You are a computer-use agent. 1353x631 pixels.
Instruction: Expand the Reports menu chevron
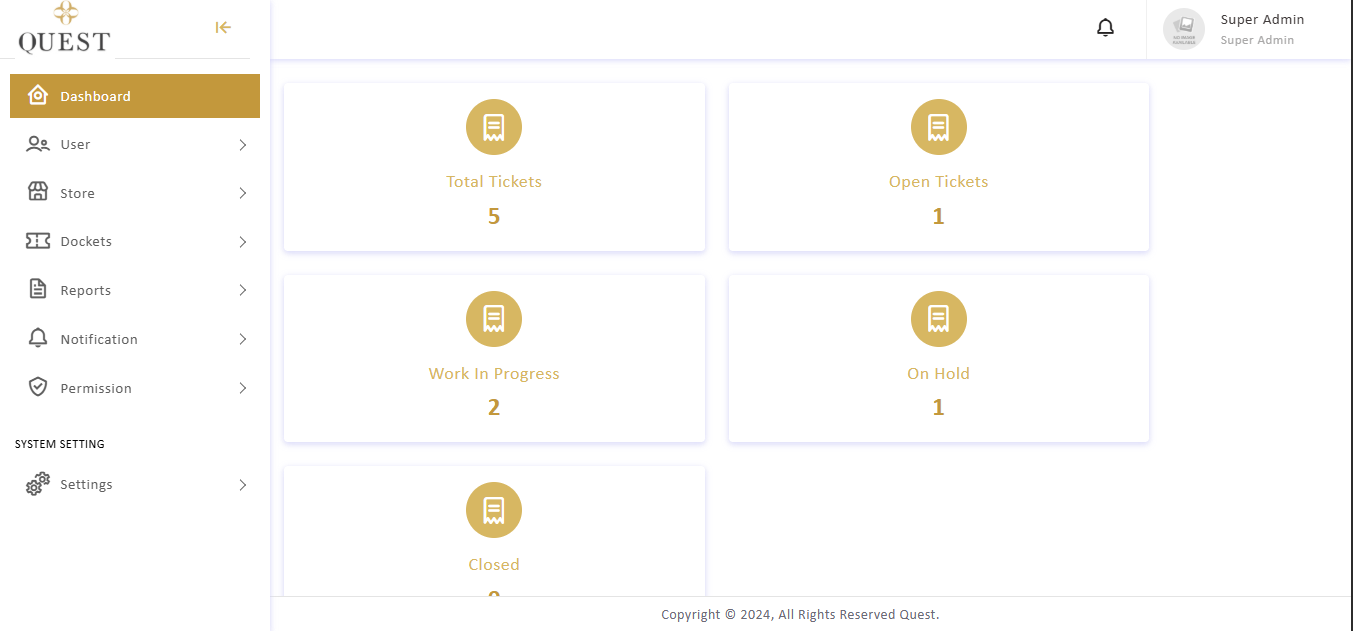243,290
